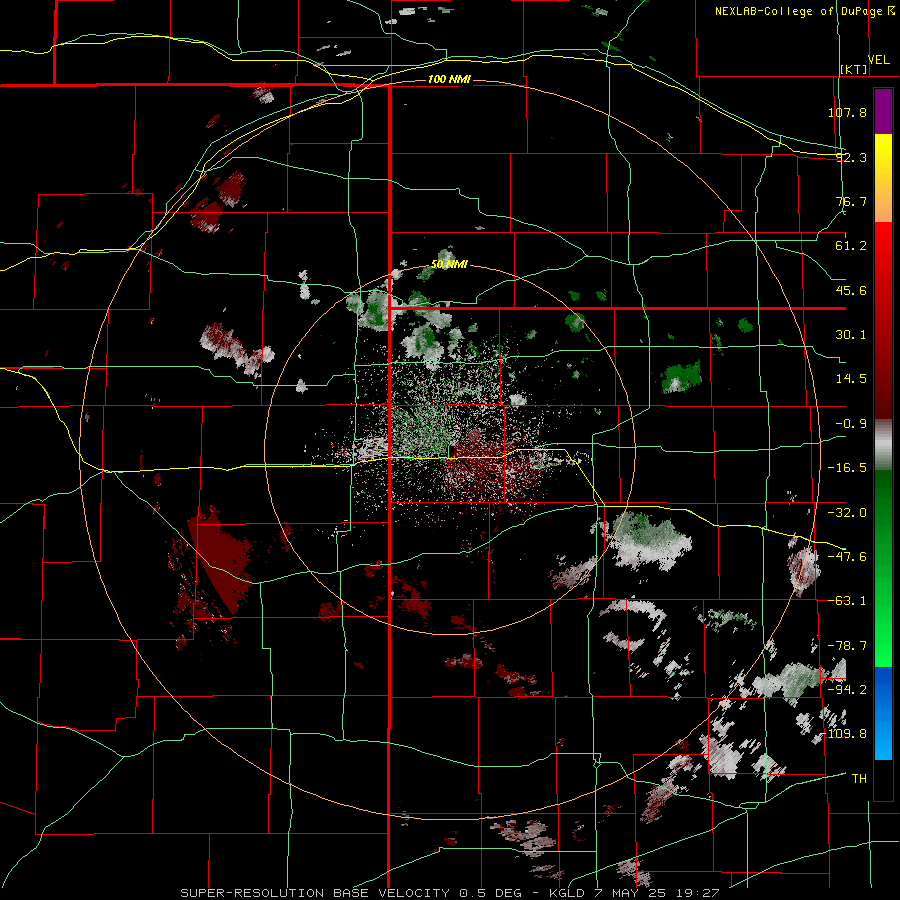Click the VEL legend title
900x900 pixels.
pyautogui.click(x=878, y=60)
